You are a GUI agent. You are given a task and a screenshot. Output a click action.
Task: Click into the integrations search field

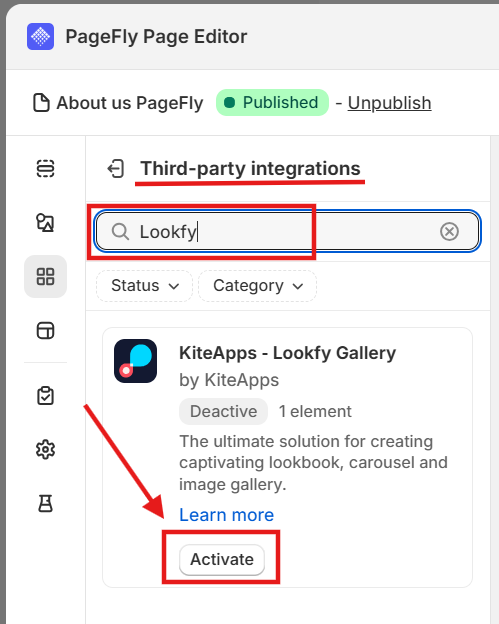[287, 232]
